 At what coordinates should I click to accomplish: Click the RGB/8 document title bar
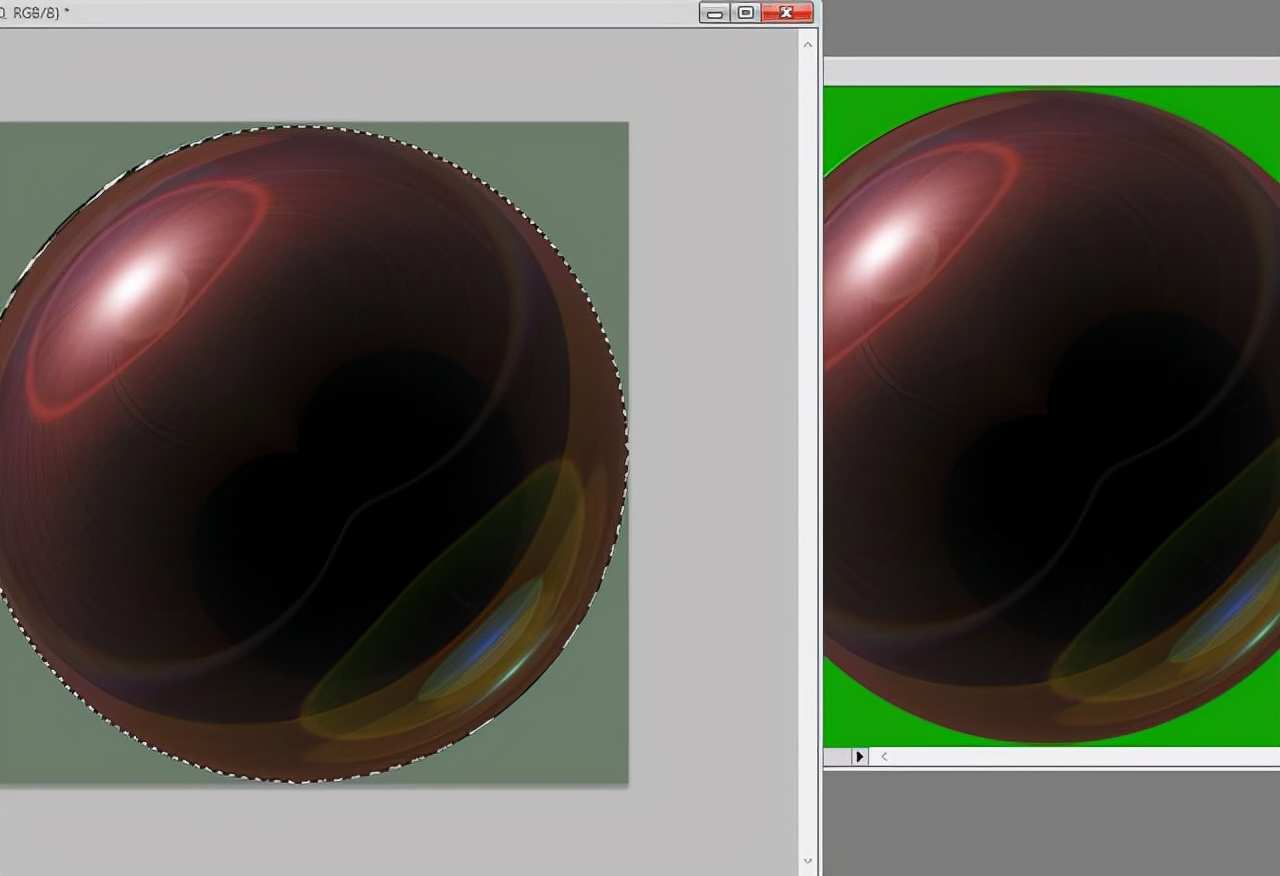tap(350, 13)
